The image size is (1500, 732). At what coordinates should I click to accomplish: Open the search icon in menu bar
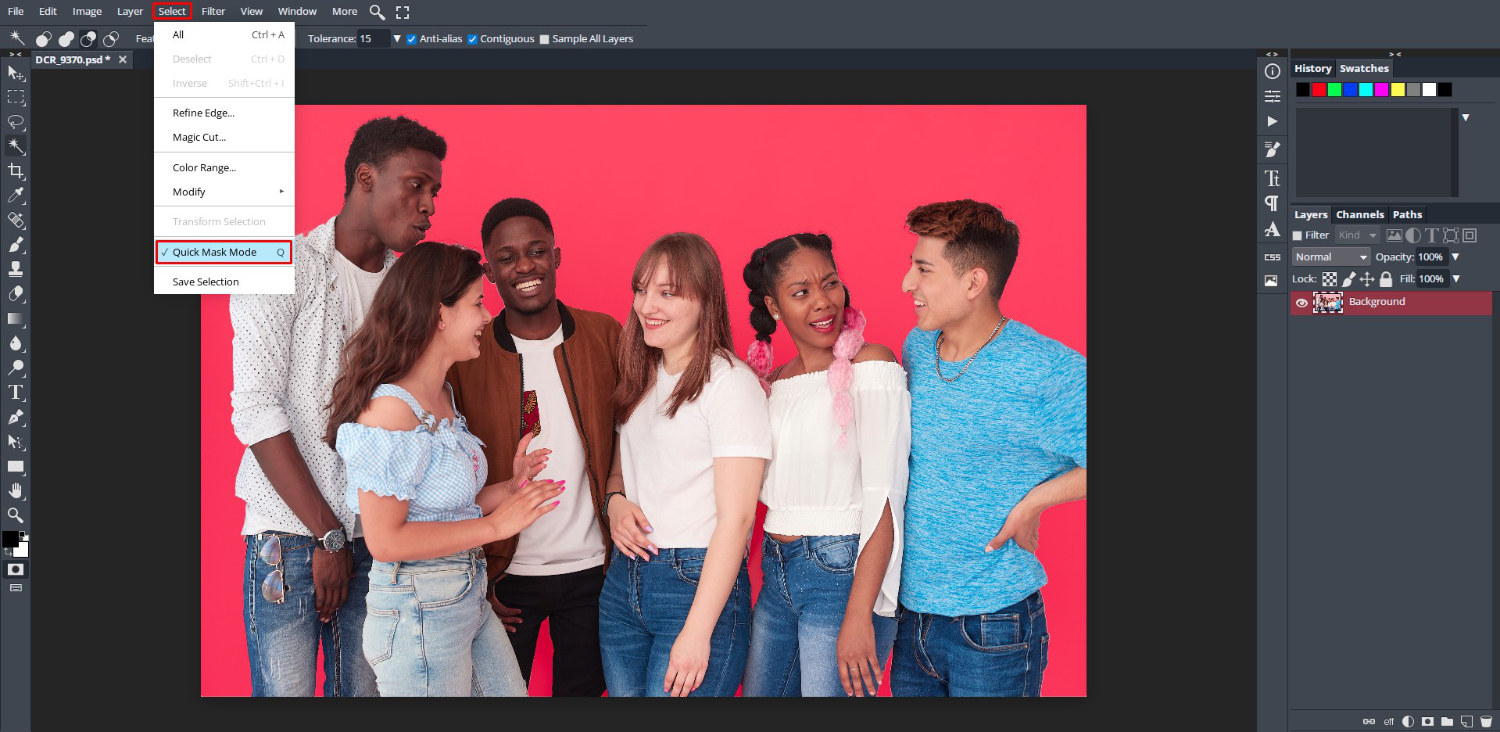coord(377,12)
